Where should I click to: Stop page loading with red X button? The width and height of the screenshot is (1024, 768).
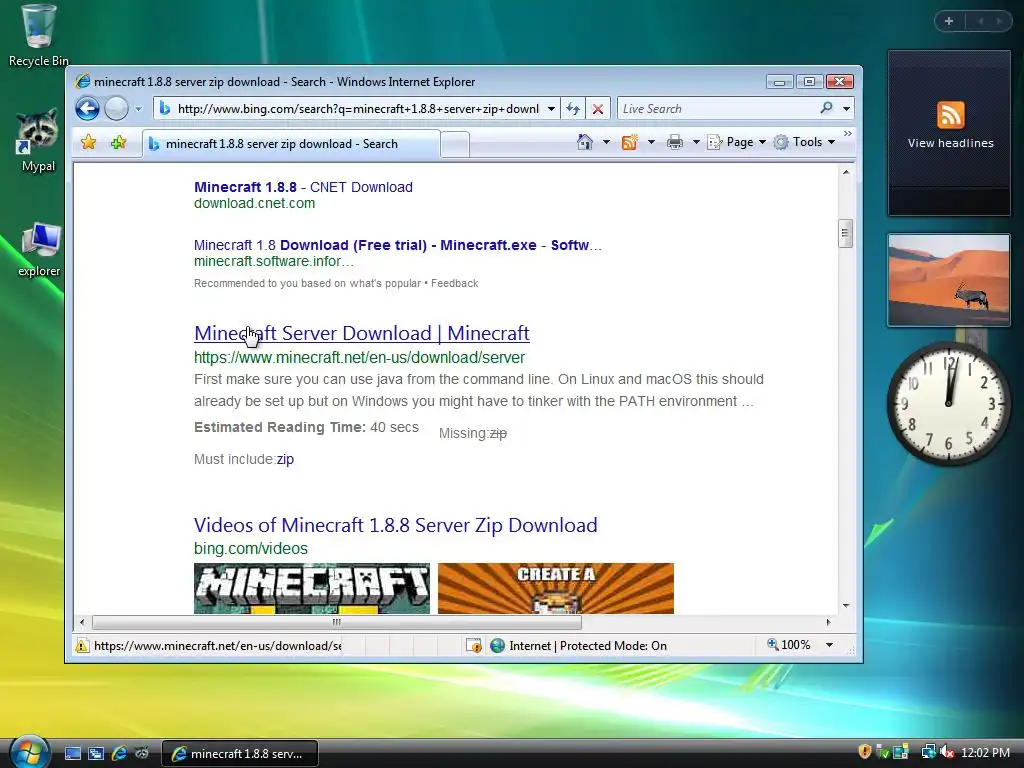coord(598,109)
